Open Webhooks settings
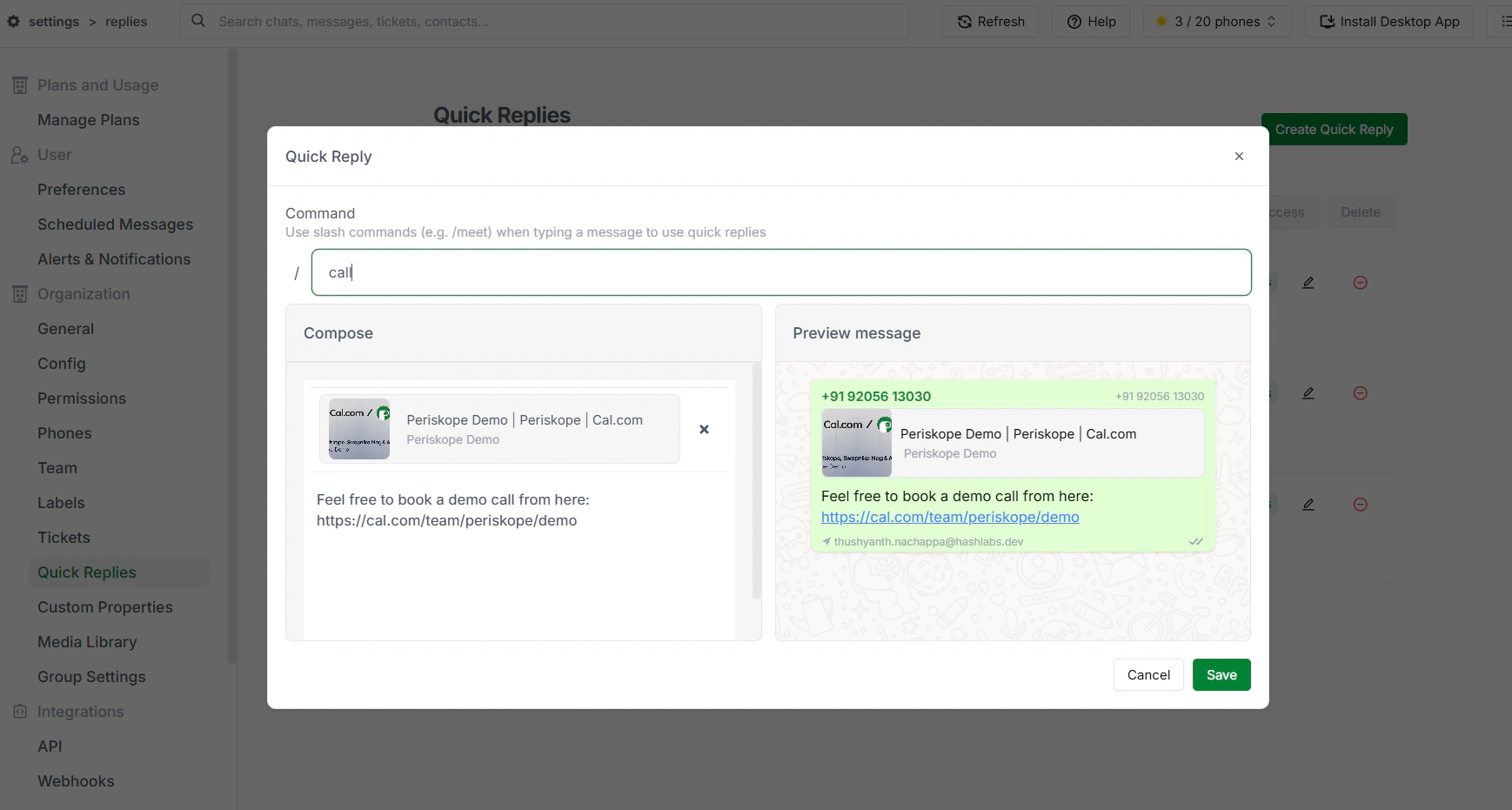Image resolution: width=1512 pixels, height=810 pixels. (x=76, y=781)
